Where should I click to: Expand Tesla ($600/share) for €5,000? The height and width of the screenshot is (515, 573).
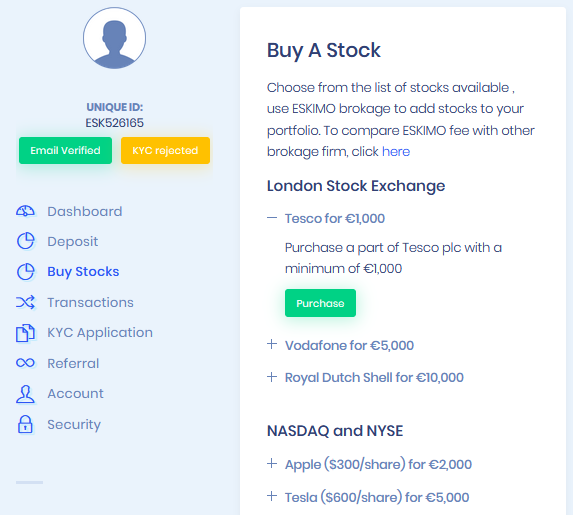[272, 496]
